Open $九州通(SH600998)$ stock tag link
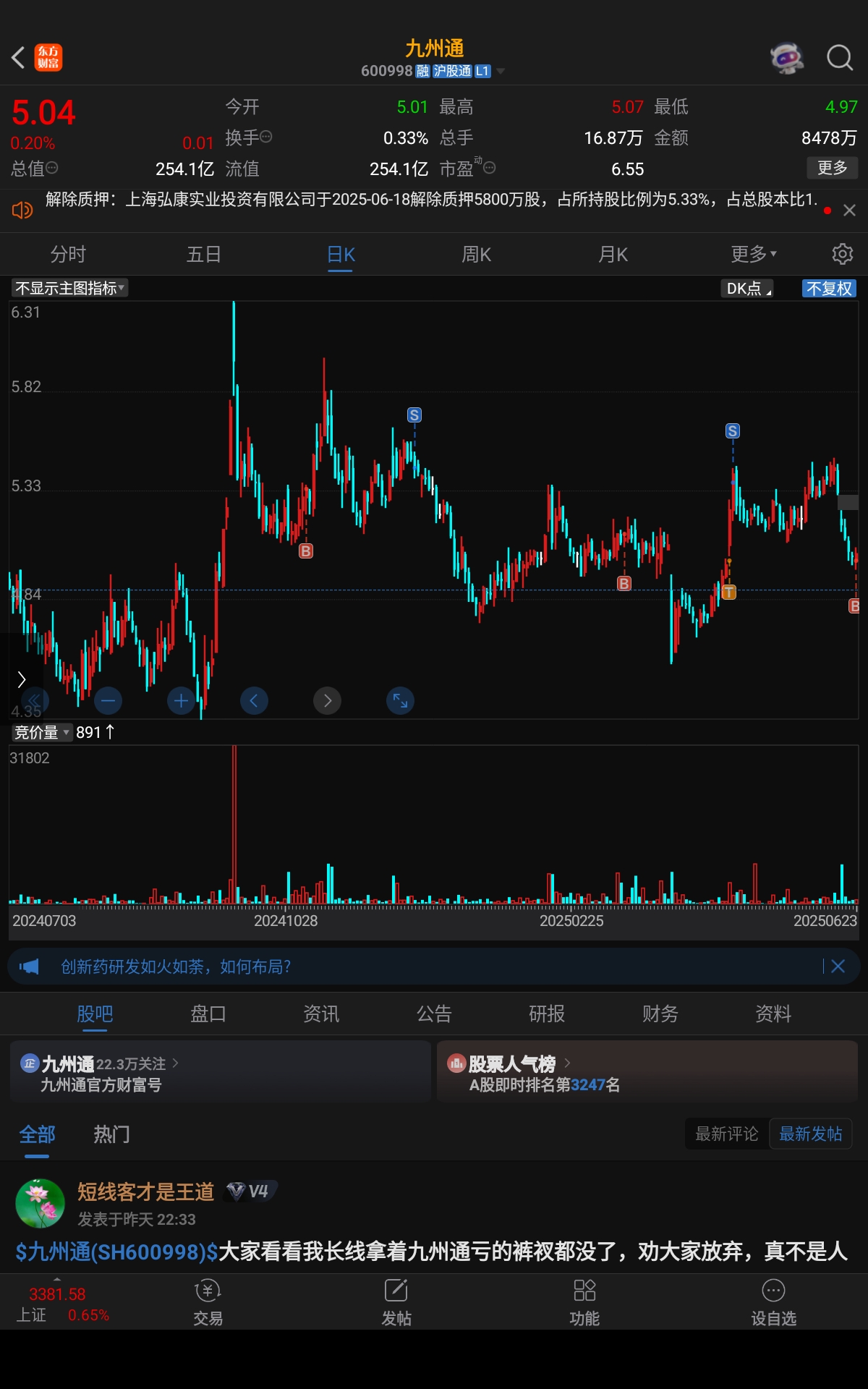Viewport: 868px width, 1389px height. [x=117, y=1251]
